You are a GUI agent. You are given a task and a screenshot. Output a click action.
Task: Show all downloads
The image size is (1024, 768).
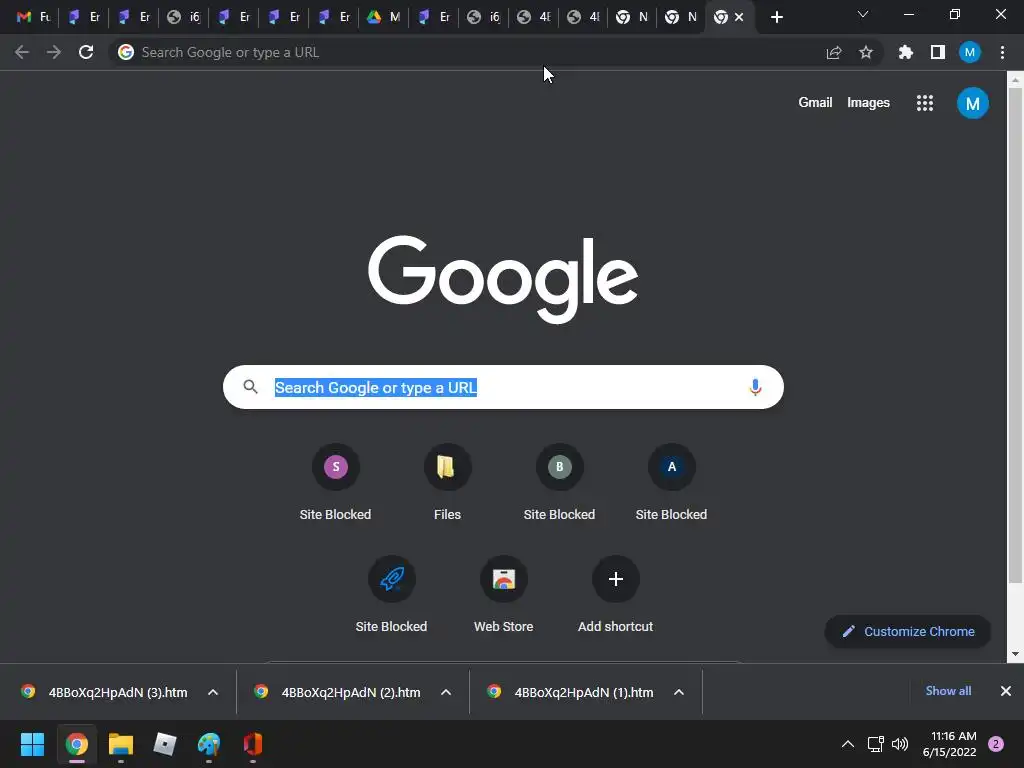pos(948,691)
